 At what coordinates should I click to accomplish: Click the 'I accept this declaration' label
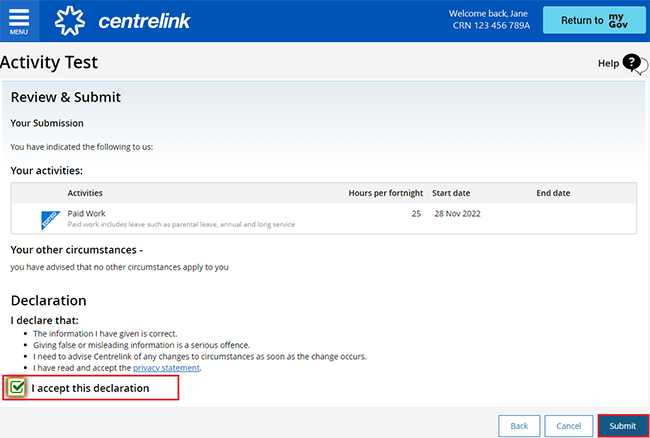(x=90, y=388)
